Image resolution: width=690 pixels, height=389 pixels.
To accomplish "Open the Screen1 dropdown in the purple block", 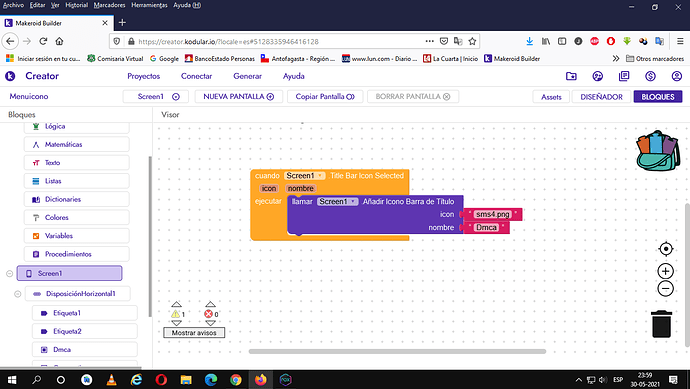I will (338, 202).
